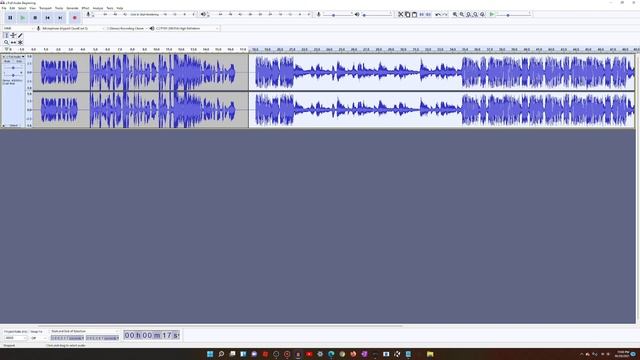This screenshot has width=640, height=360.
Task: Click the track gain slider
Action: click(13, 68)
